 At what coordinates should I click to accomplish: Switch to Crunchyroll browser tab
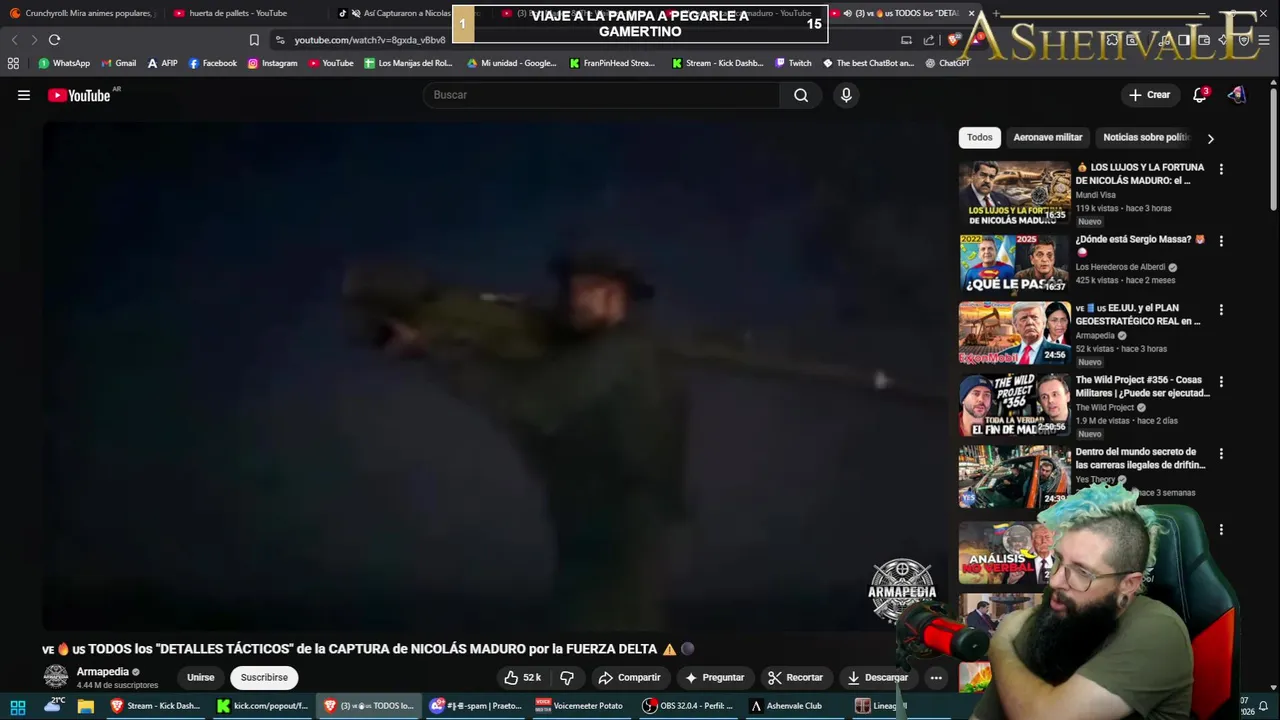click(x=82, y=13)
